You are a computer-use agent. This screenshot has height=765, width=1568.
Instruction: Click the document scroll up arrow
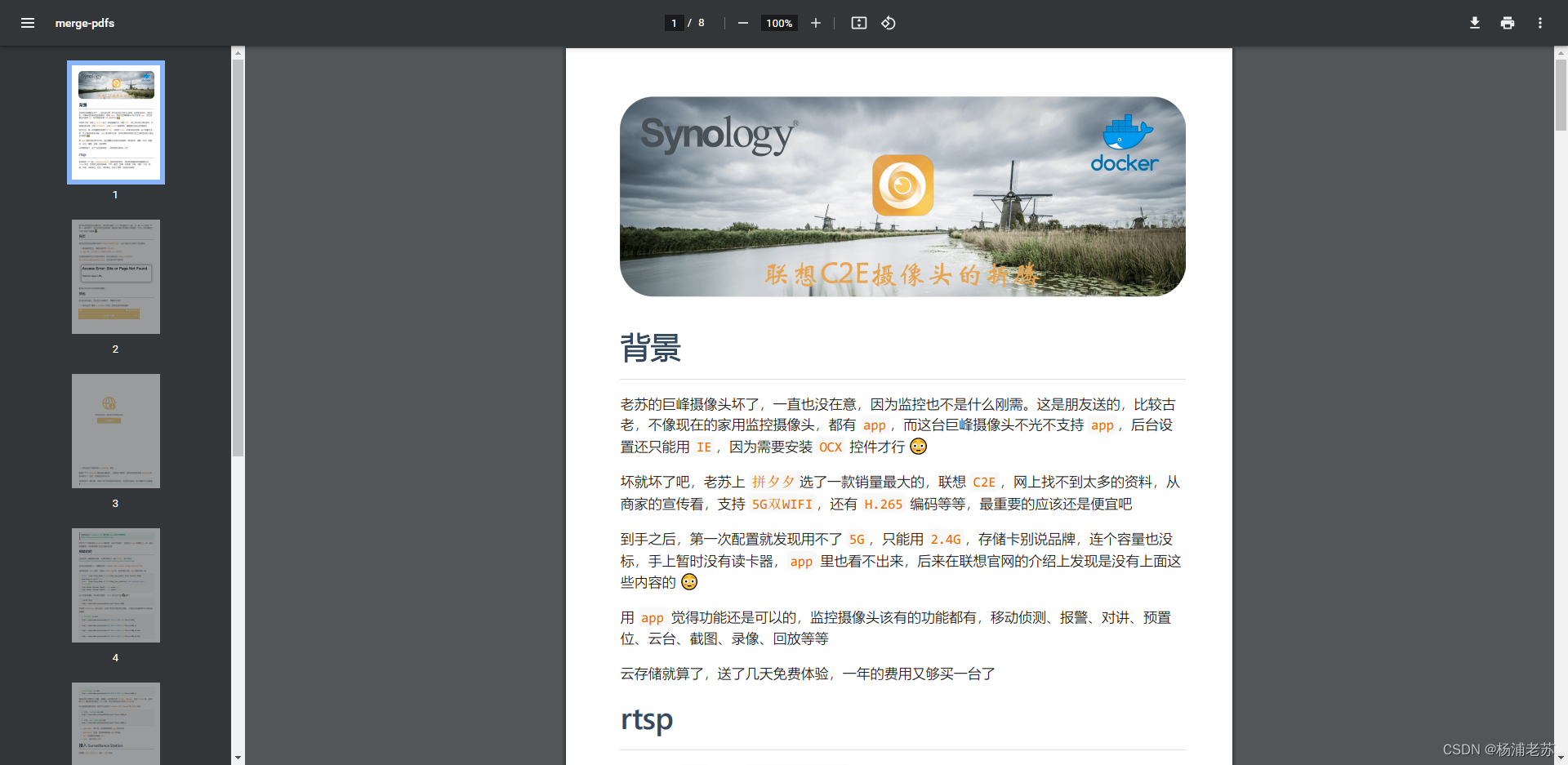(x=1561, y=53)
